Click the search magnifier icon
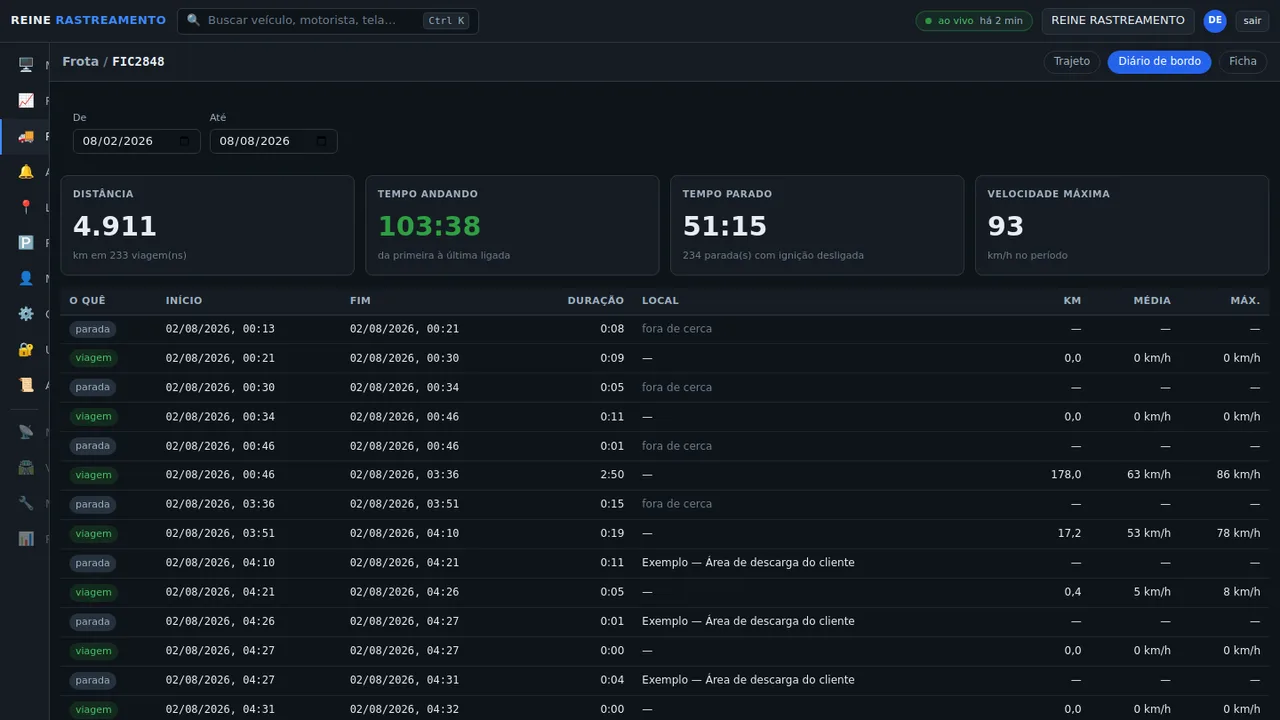Image resolution: width=1280 pixels, height=720 pixels. [x=194, y=21]
